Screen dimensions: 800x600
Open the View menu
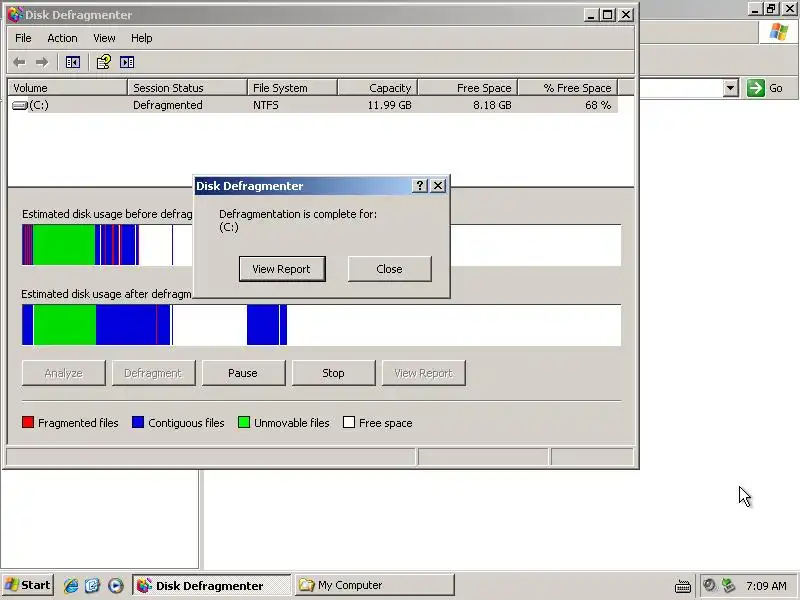point(104,38)
